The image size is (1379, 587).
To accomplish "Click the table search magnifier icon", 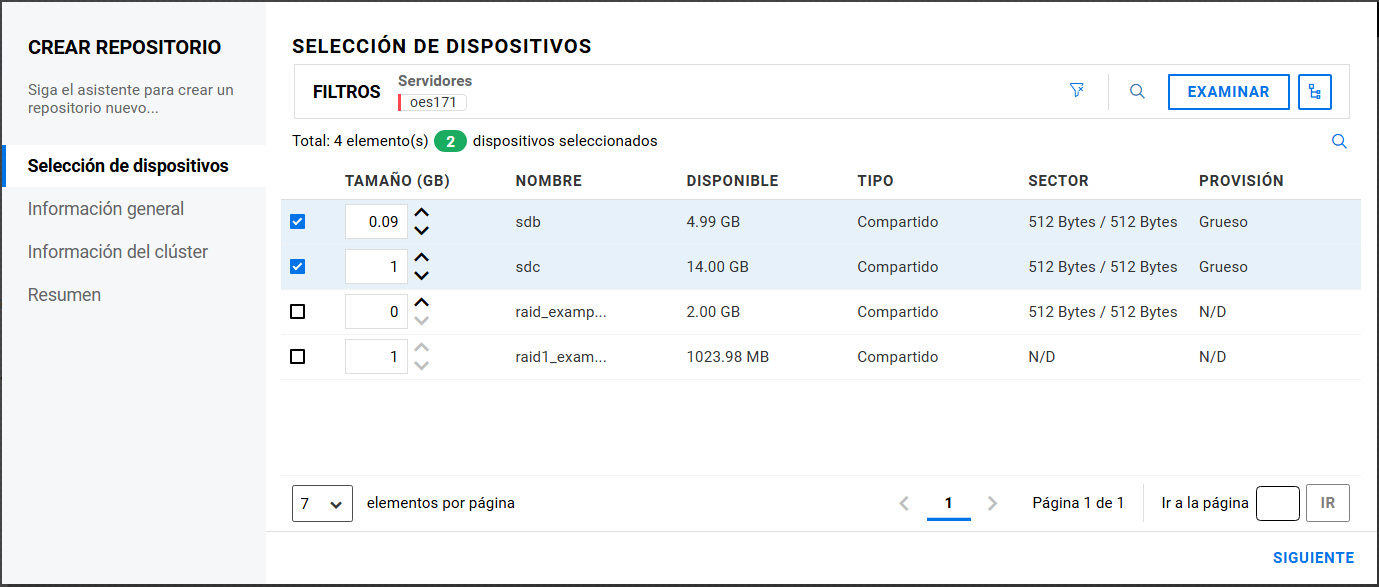I will (x=1339, y=142).
